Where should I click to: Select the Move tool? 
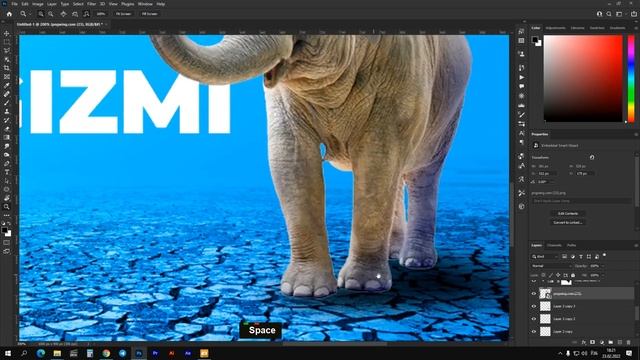click(7, 33)
